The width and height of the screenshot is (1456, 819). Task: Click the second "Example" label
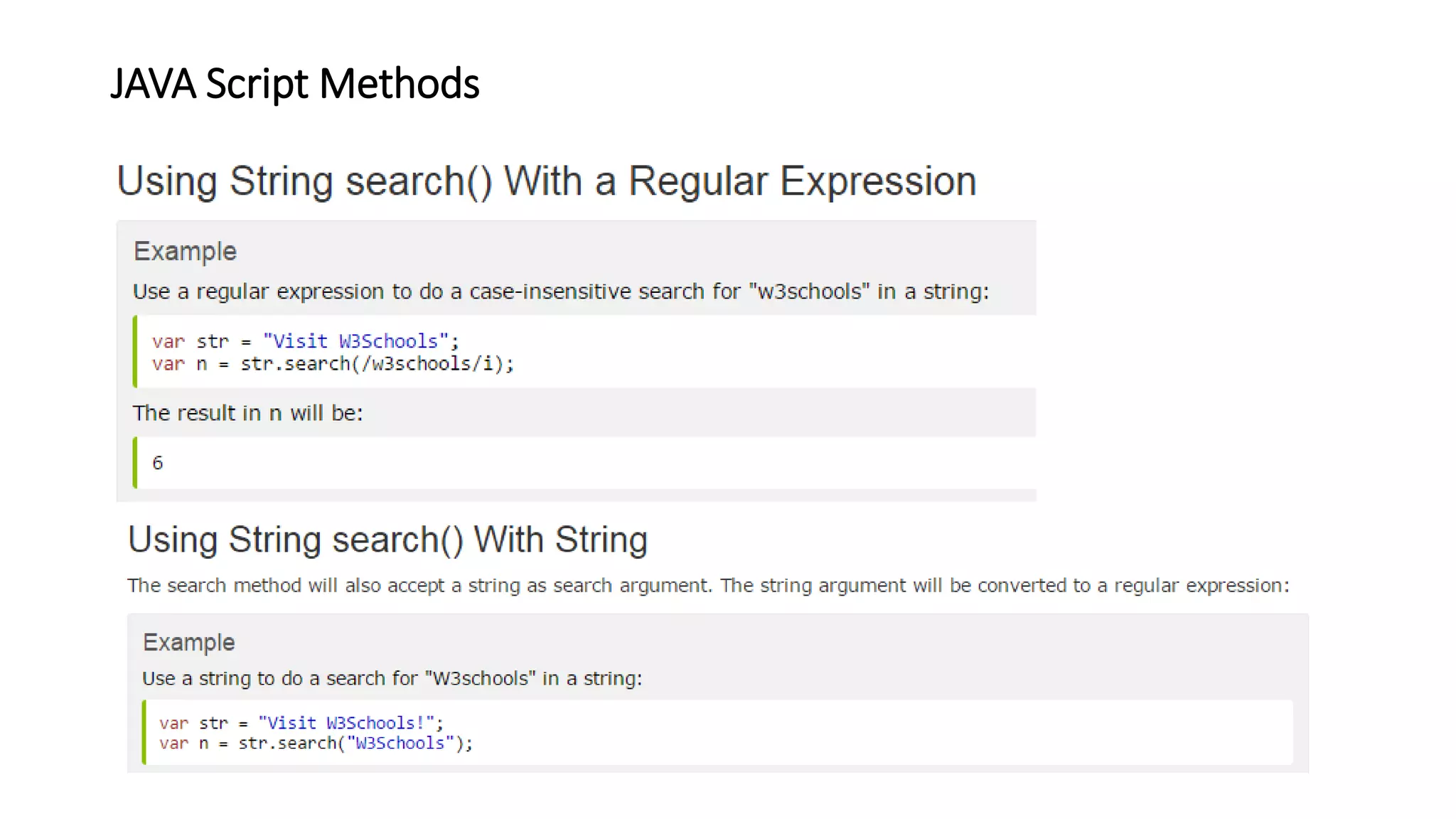(x=188, y=643)
